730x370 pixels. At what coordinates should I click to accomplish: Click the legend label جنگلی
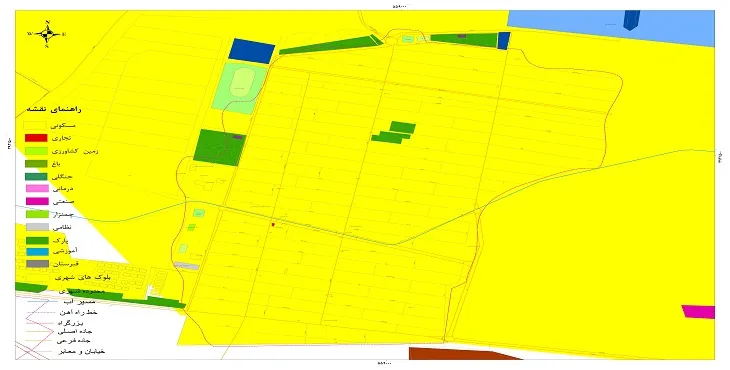(63, 176)
